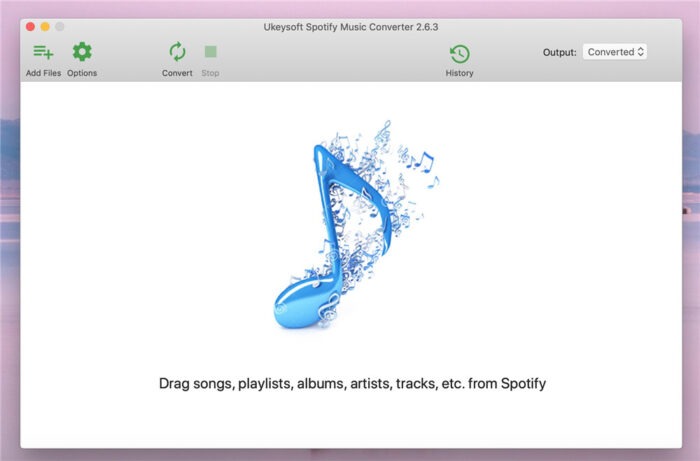The width and height of the screenshot is (700, 461).
Task: Click the grey disabled zoom button
Action: [60, 25]
